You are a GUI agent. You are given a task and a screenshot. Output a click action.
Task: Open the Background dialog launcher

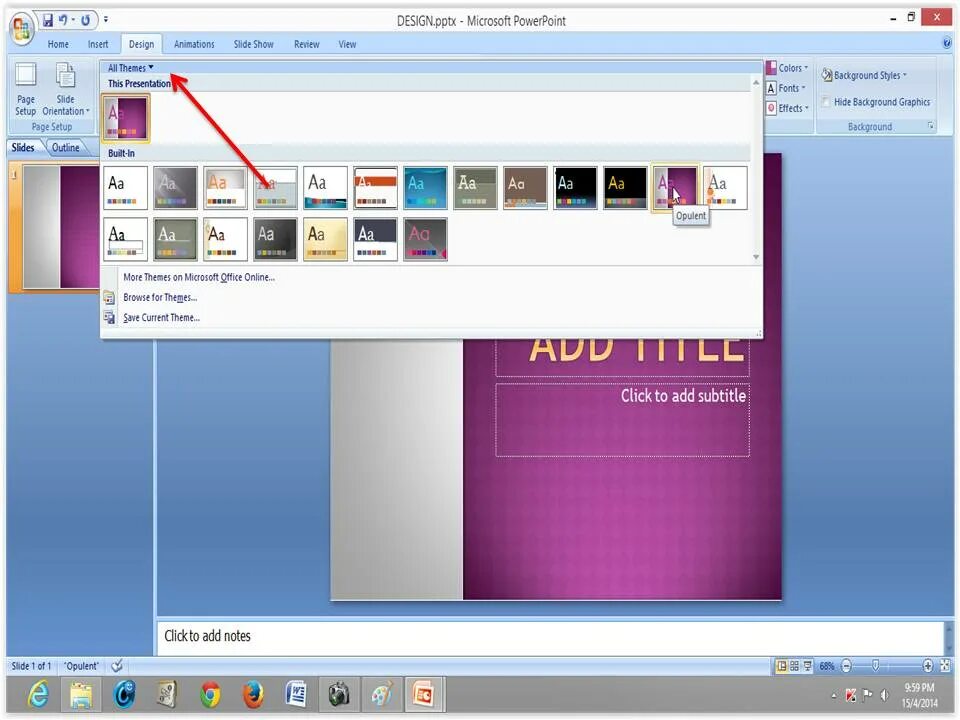[x=931, y=126]
